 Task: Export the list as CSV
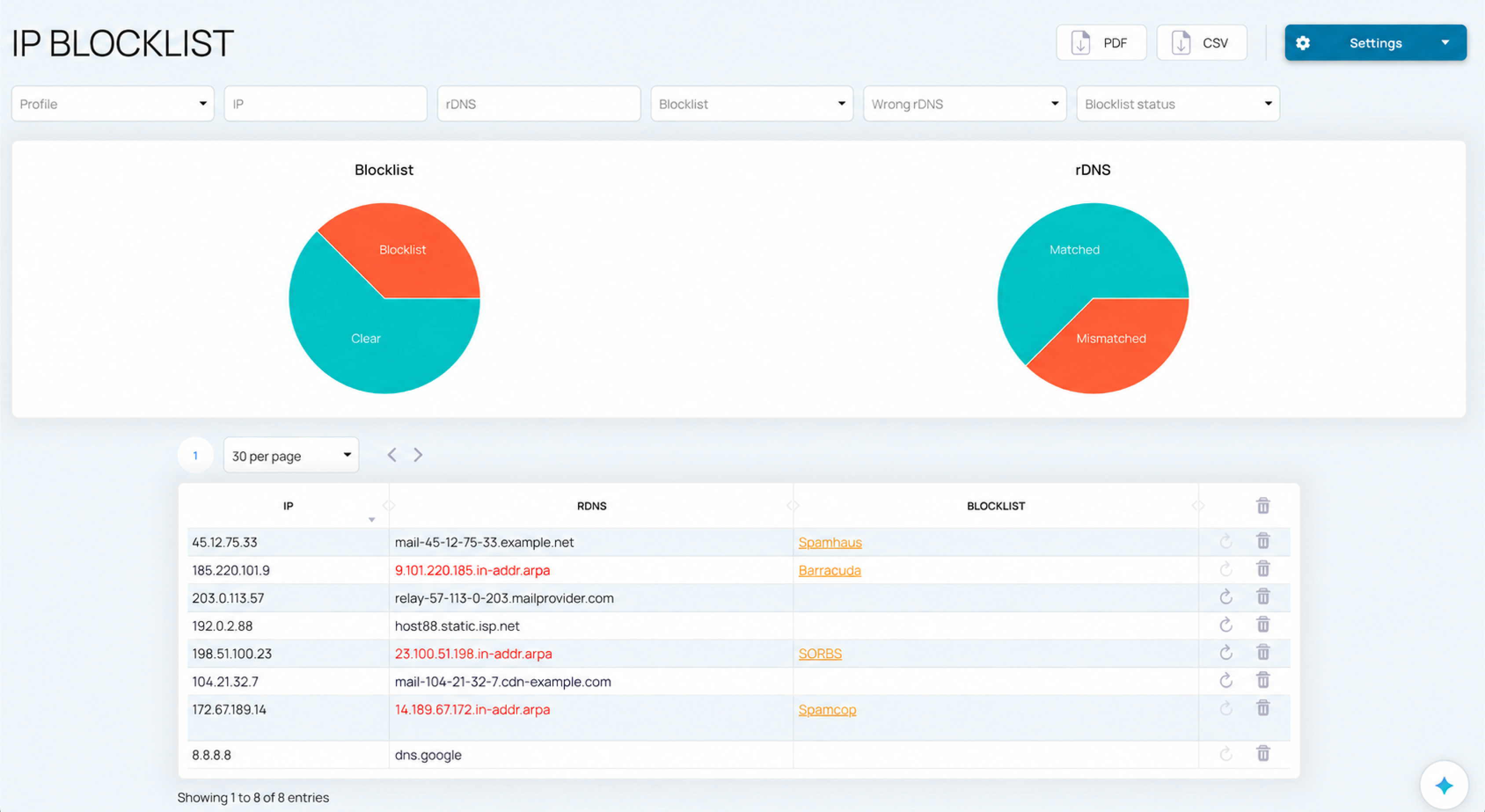1201,43
